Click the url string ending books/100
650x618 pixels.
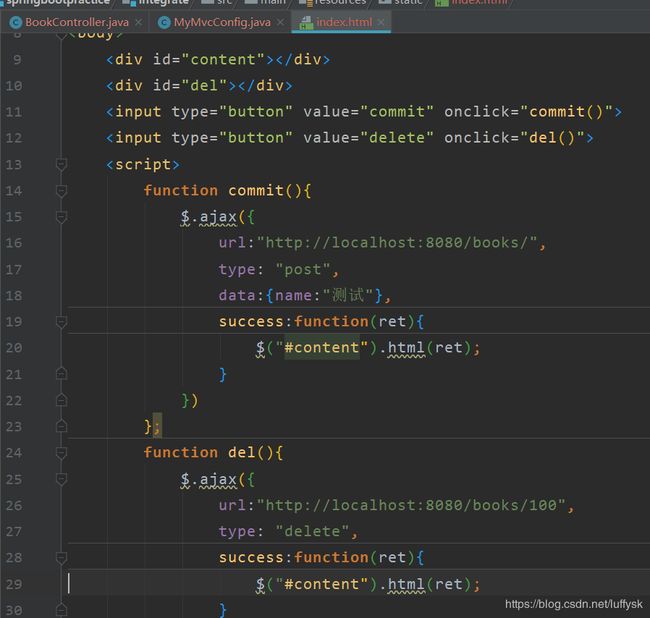click(x=411, y=505)
